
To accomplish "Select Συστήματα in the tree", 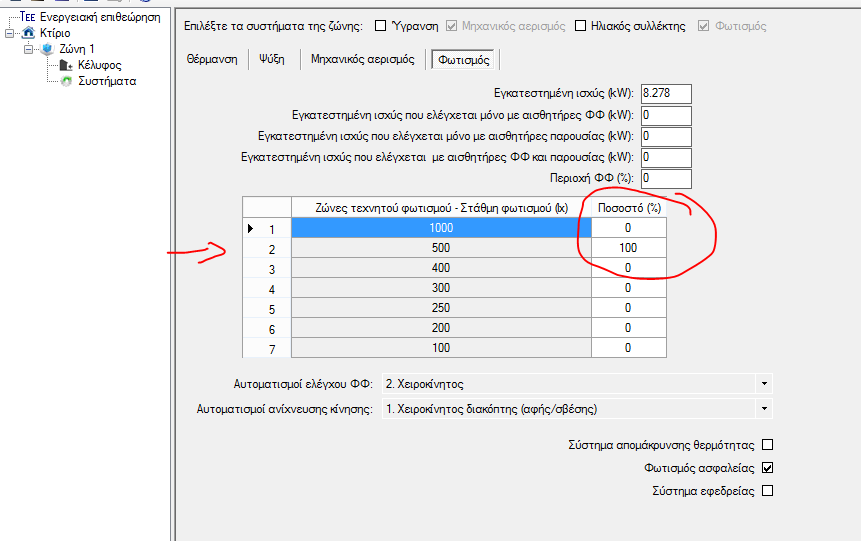I will (x=107, y=81).
